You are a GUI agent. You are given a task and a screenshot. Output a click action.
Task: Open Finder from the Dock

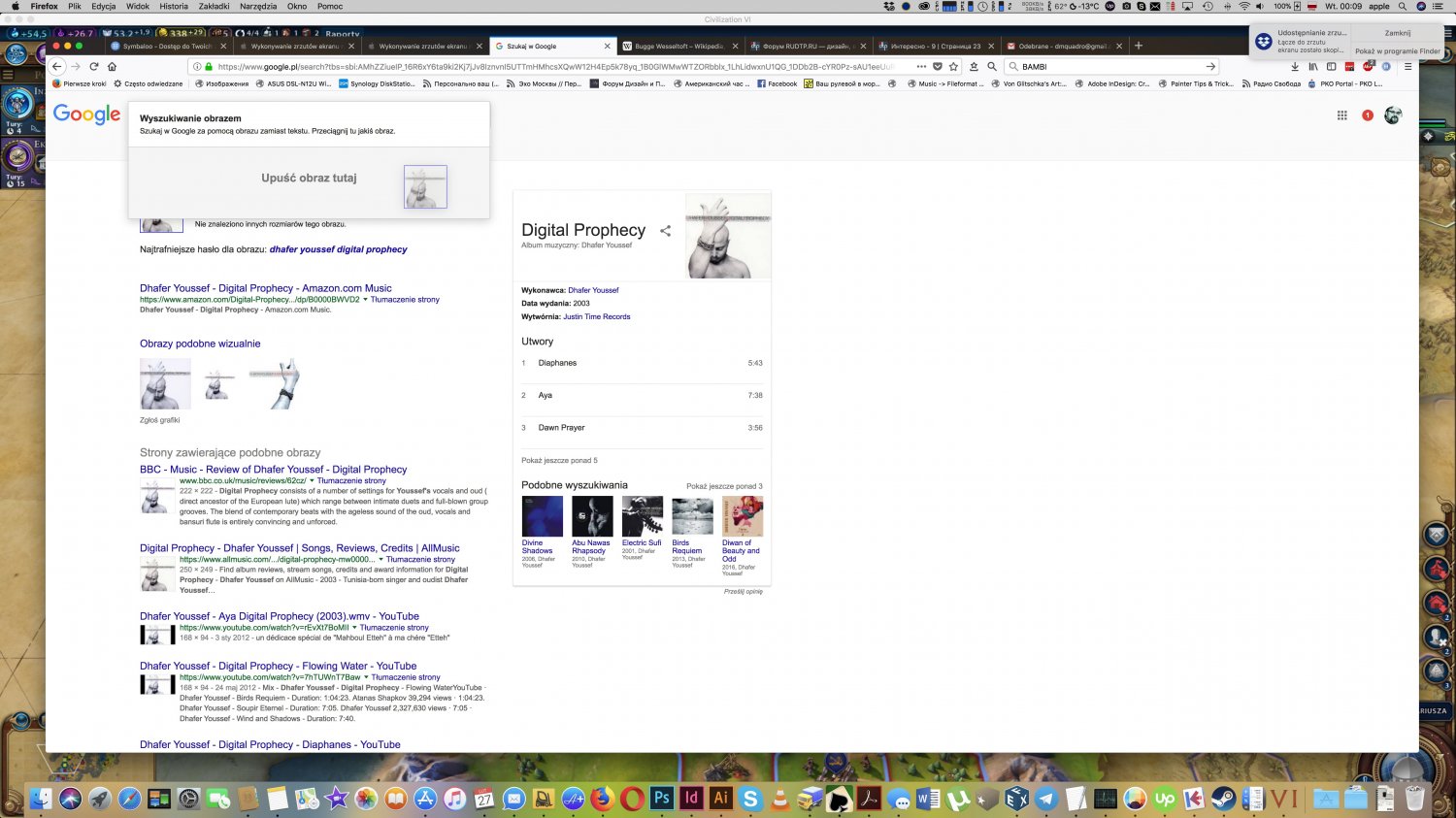(x=41, y=799)
